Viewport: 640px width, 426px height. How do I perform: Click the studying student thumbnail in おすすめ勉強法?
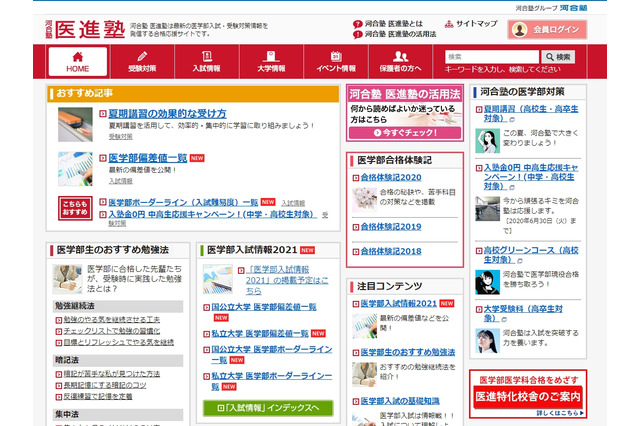(x=67, y=279)
